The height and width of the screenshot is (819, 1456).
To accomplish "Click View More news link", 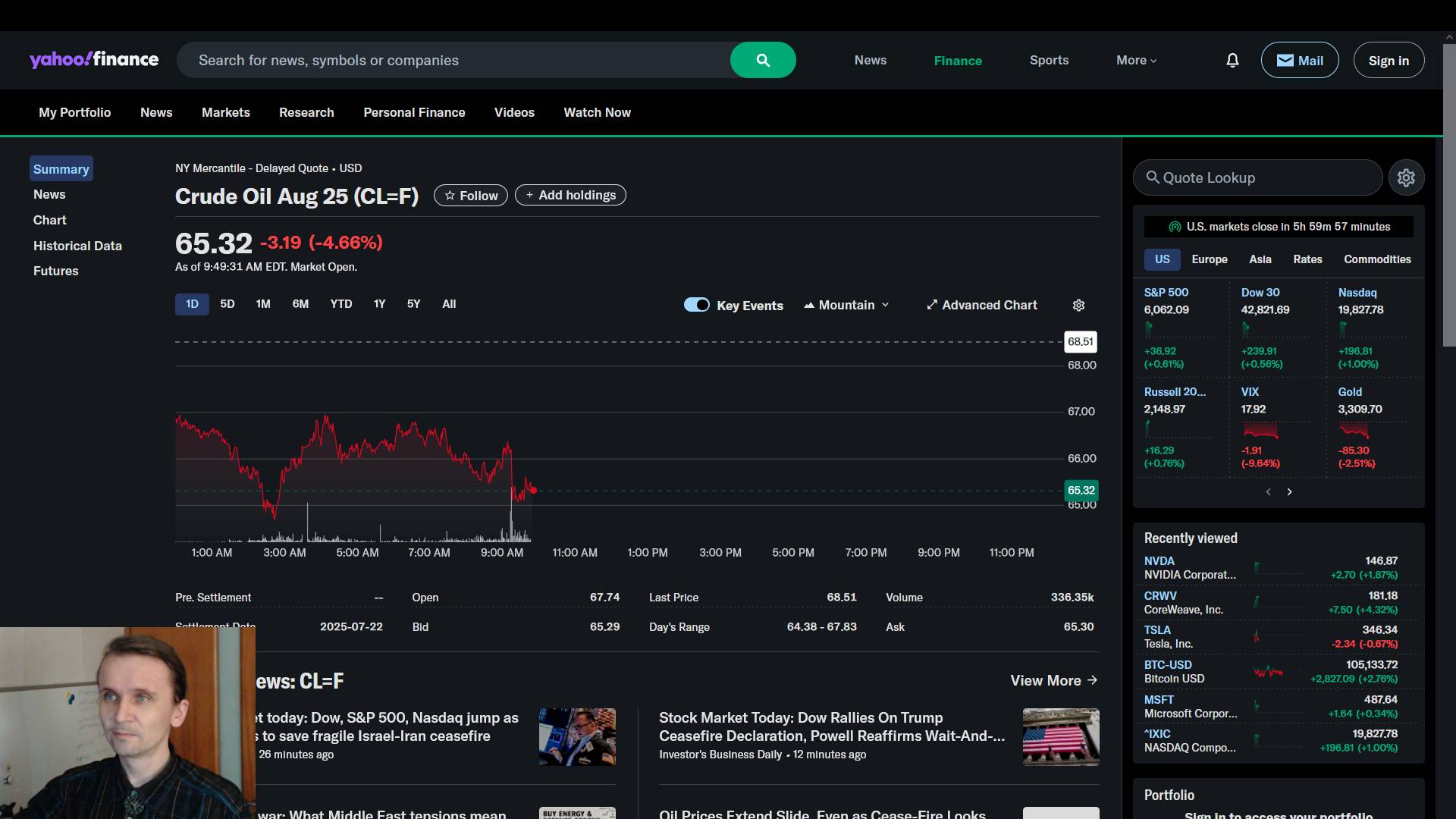I will click(1053, 680).
